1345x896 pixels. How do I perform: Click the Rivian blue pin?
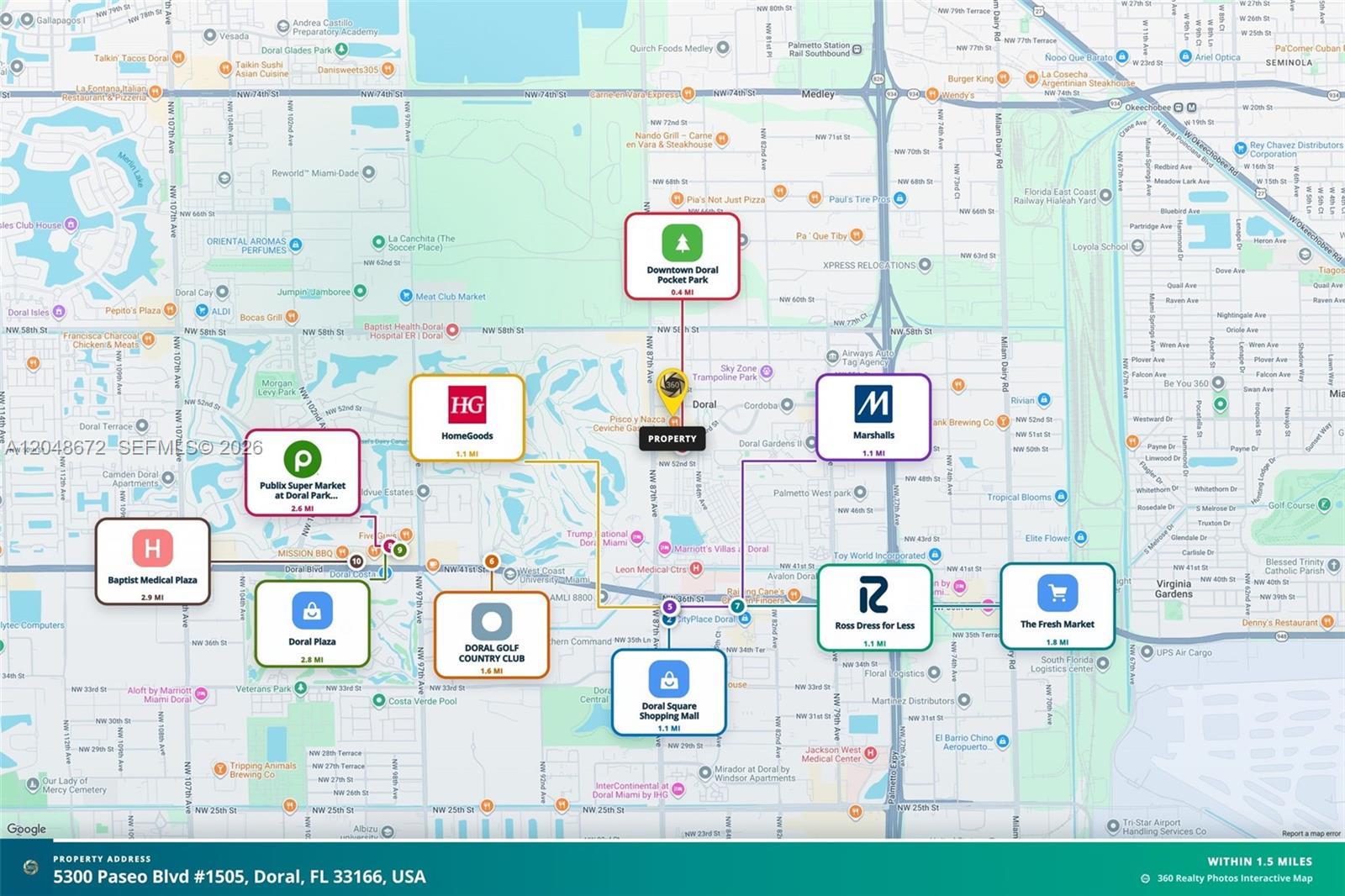point(1044,400)
